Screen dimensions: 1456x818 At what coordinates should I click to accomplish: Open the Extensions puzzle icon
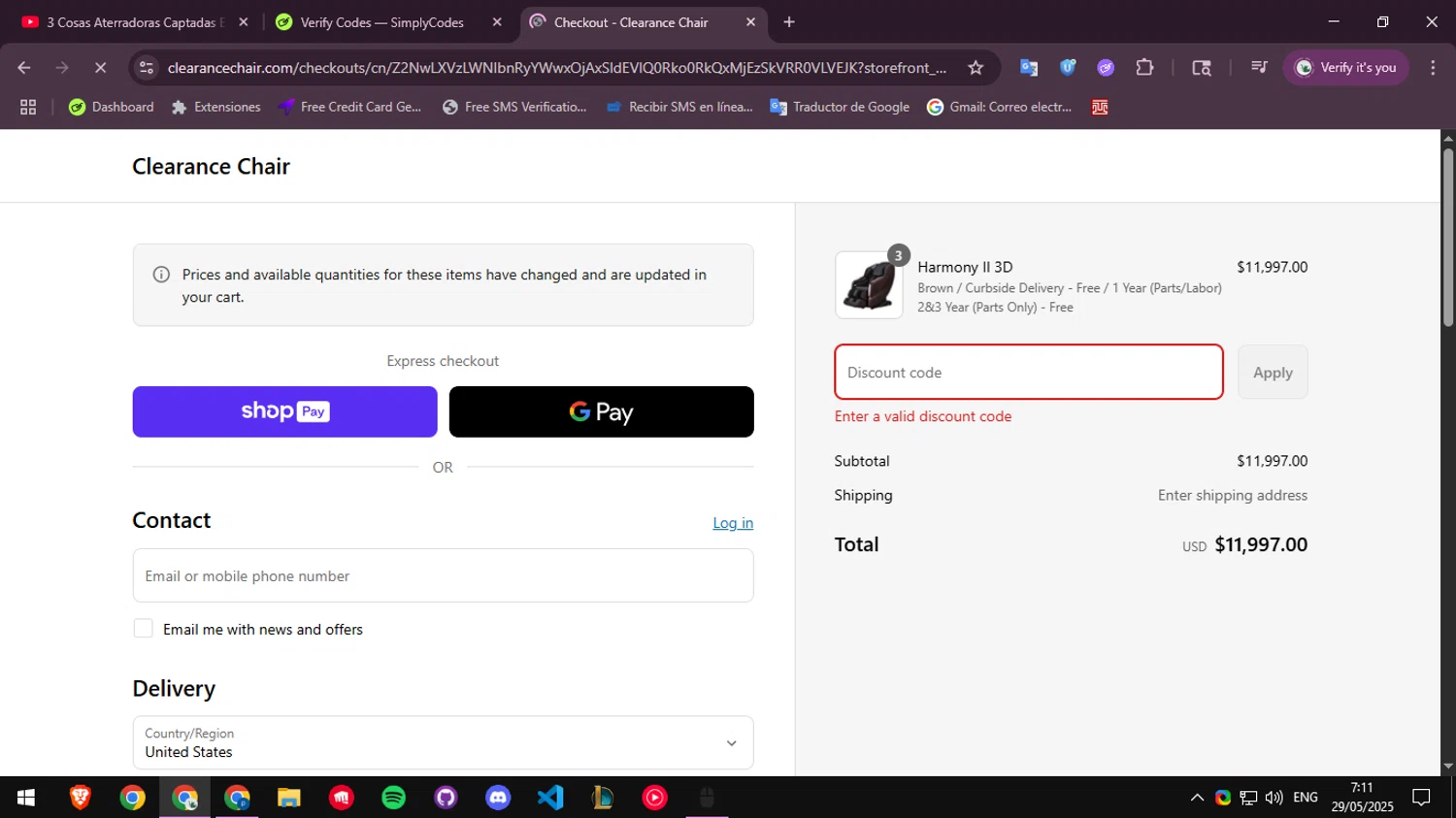coord(1144,68)
